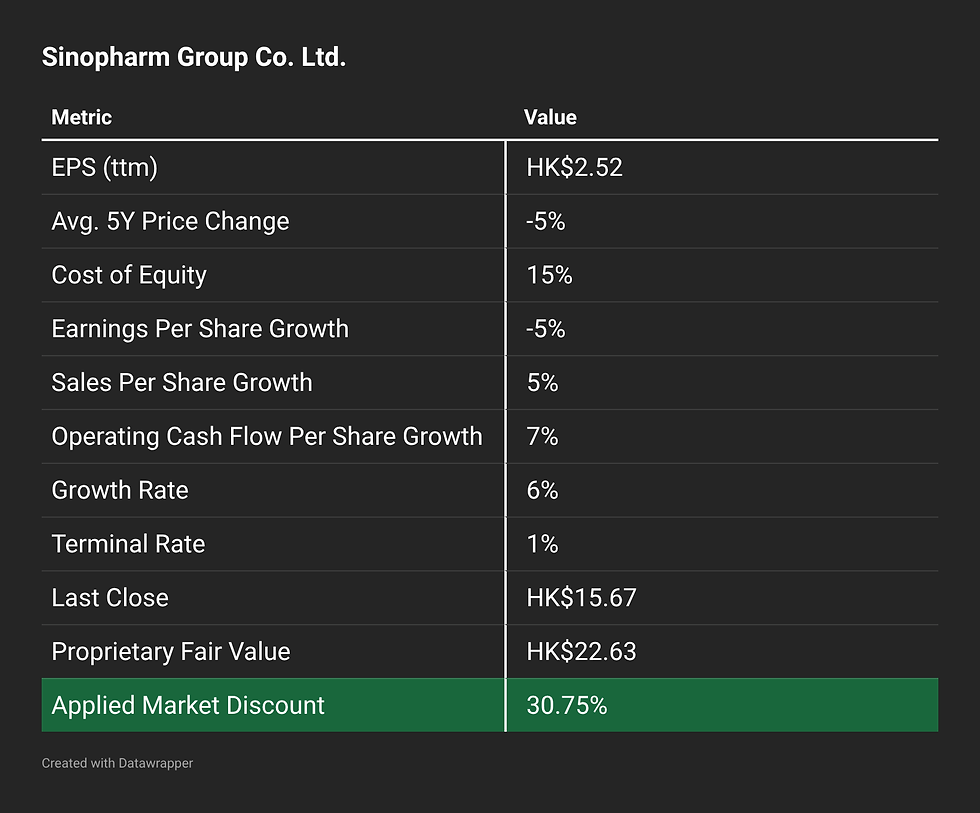Click the title 'Sinopharm Group Co. Ltd.'
The image size is (980, 813).
click(194, 57)
